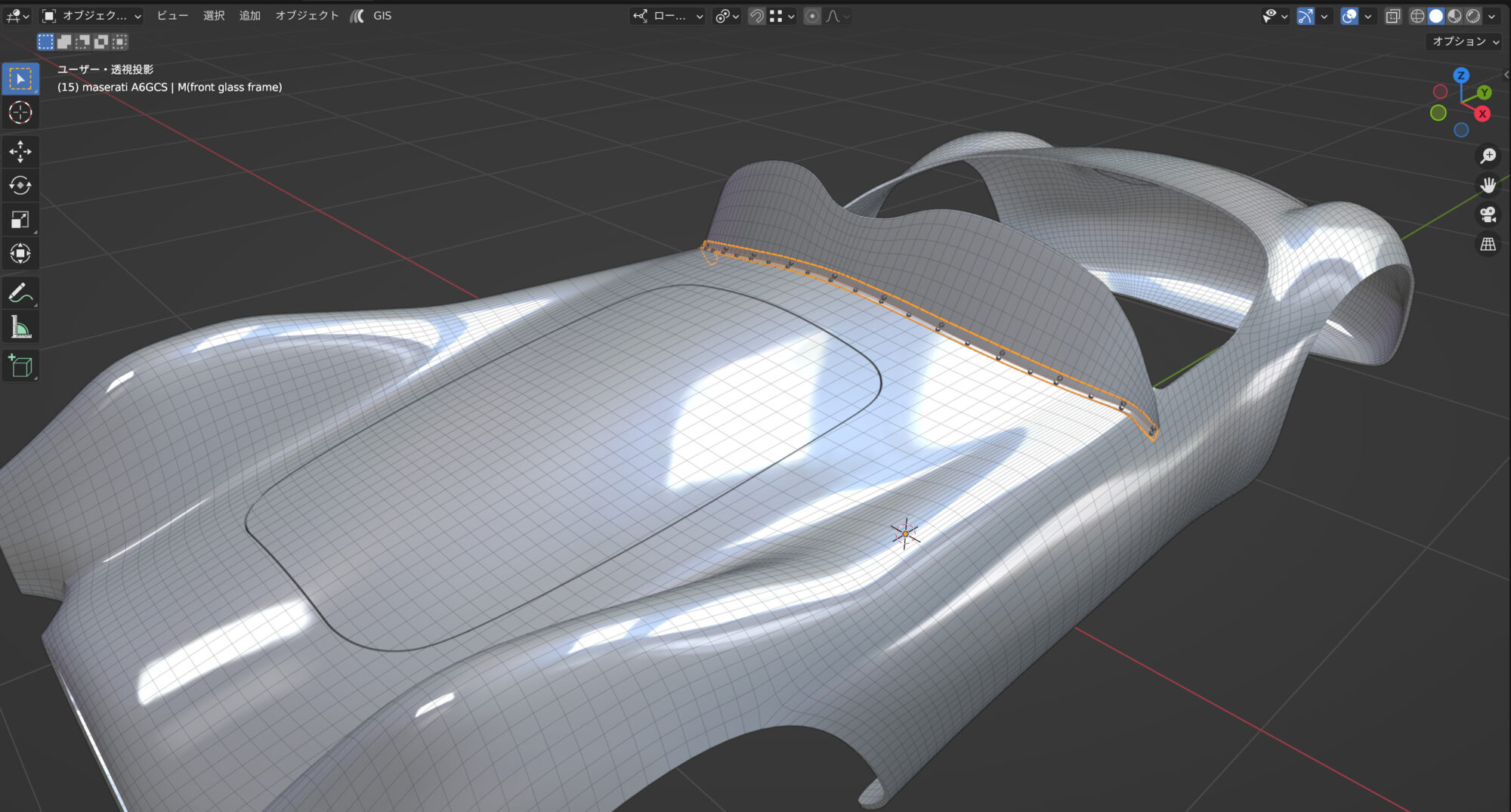Open object visibility and selectability dropdown
The width and height of the screenshot is (1511, 812).
[x=1275, y=16]
